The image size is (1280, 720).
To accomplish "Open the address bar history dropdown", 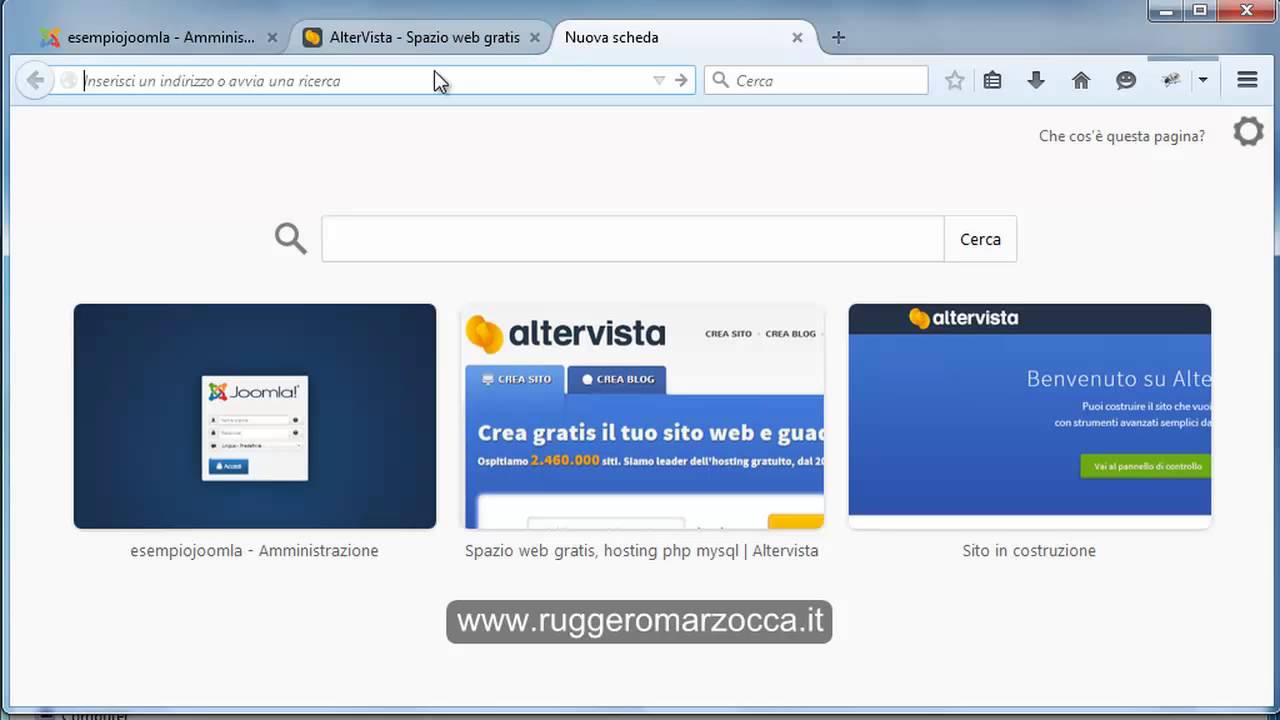I will [x=659, y=81].
